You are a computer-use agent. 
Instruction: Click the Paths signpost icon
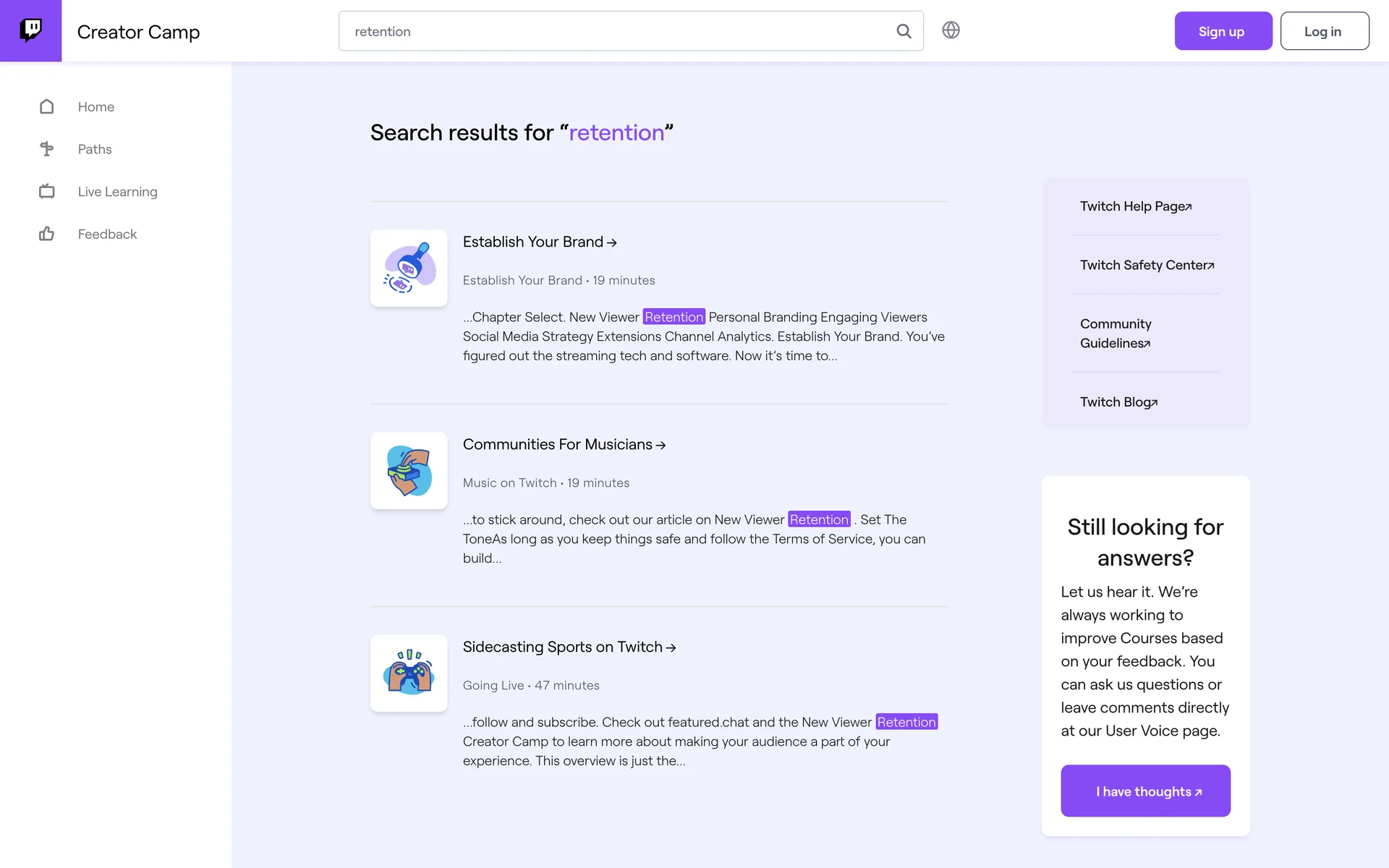(x=47, y=149)
